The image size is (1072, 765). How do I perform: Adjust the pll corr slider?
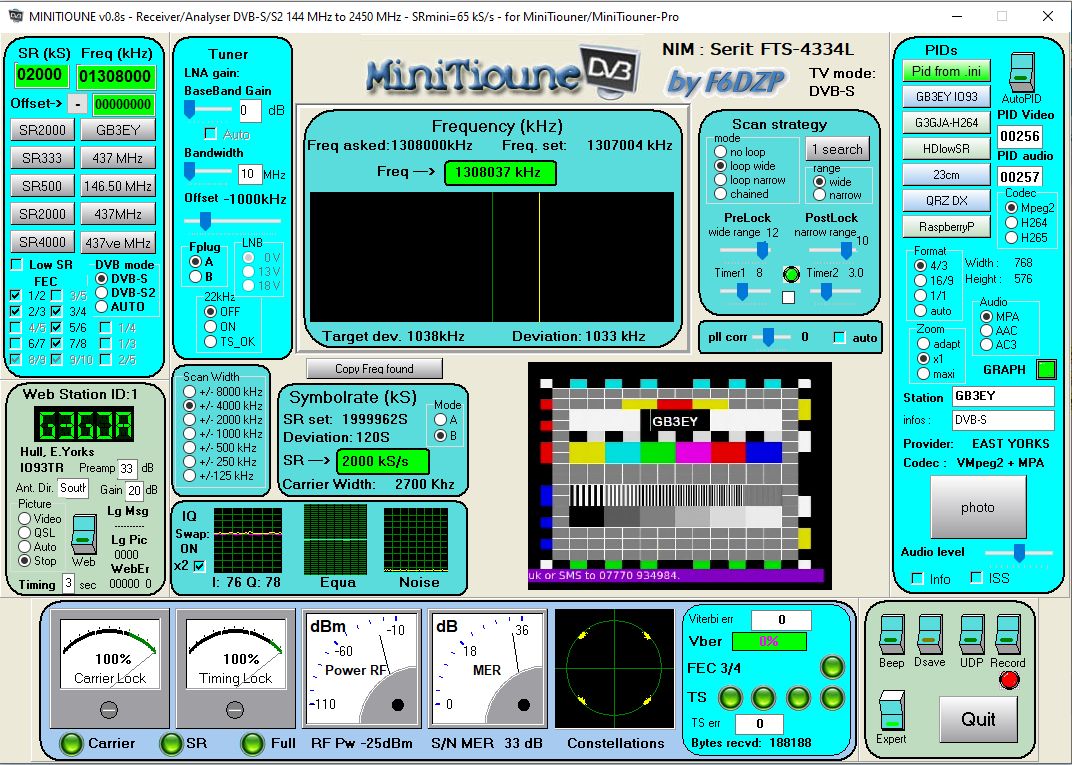click(770, 337)
